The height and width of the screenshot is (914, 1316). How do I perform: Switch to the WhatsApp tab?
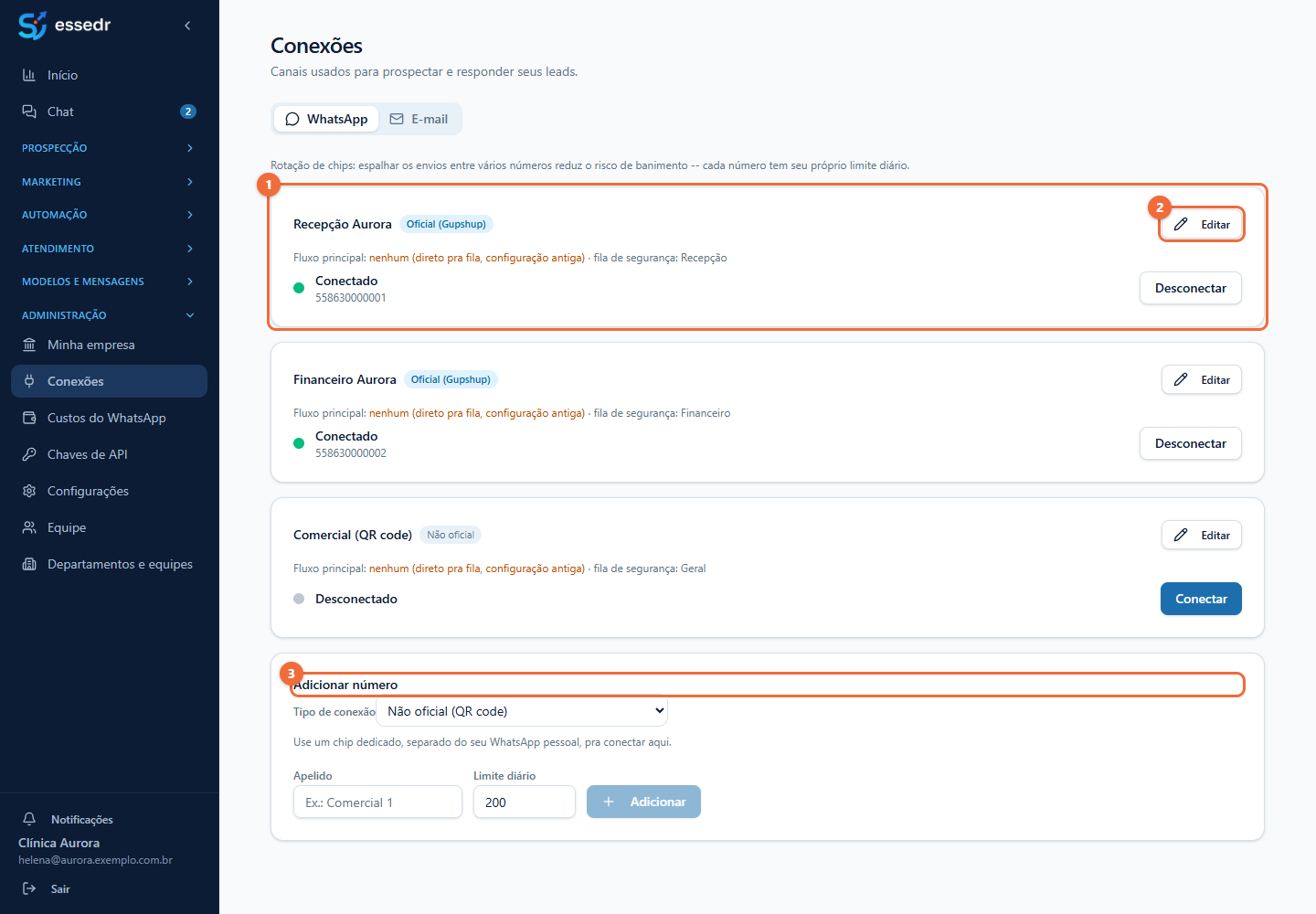click(x=326, y=119)
